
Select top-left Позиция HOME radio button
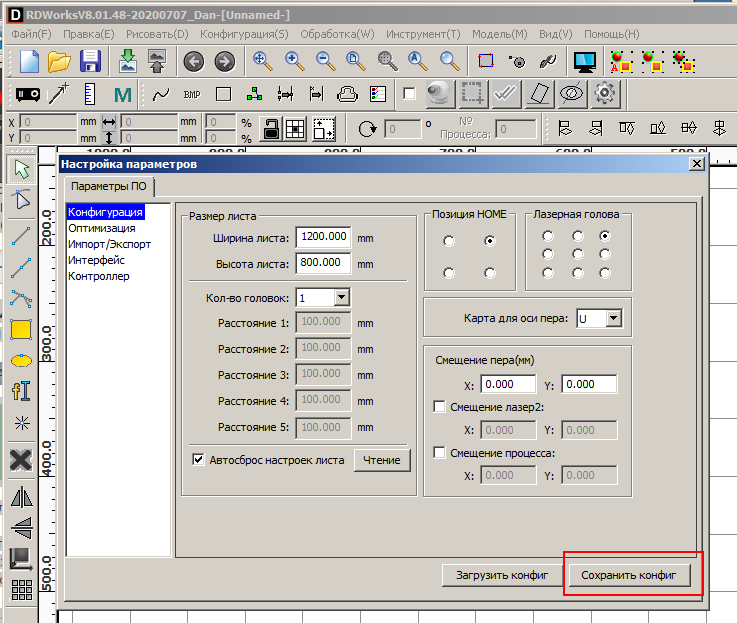pyautogui.click(x=449, y=241)
